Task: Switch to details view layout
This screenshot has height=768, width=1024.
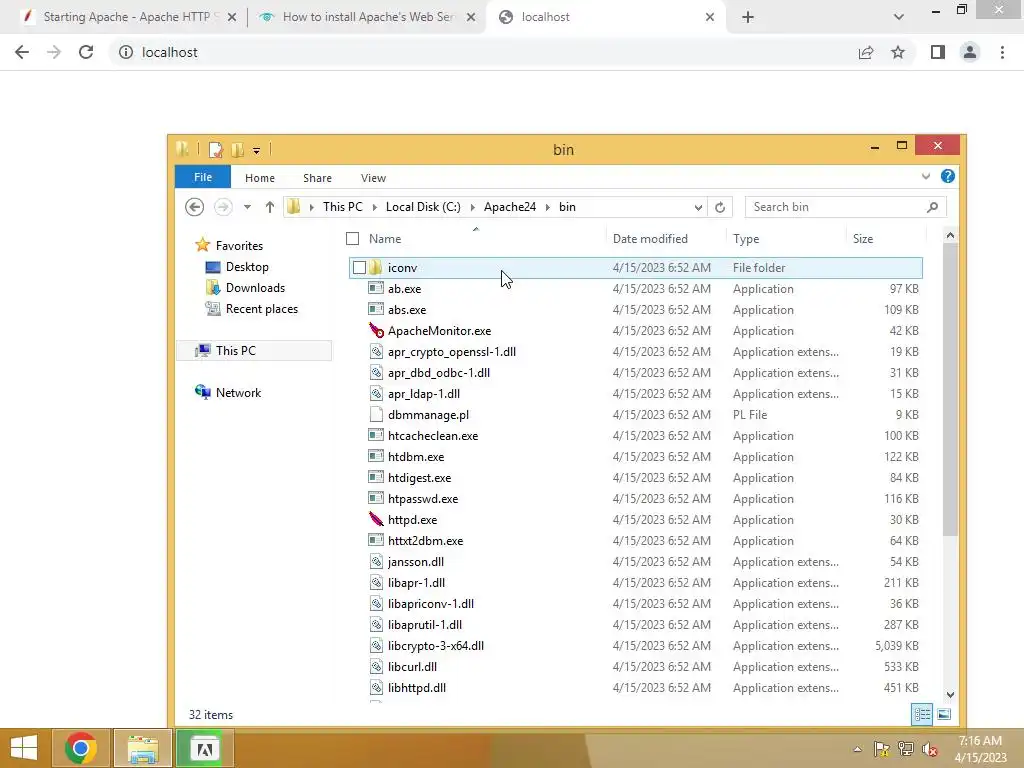Action: click(x=921, y=714)
